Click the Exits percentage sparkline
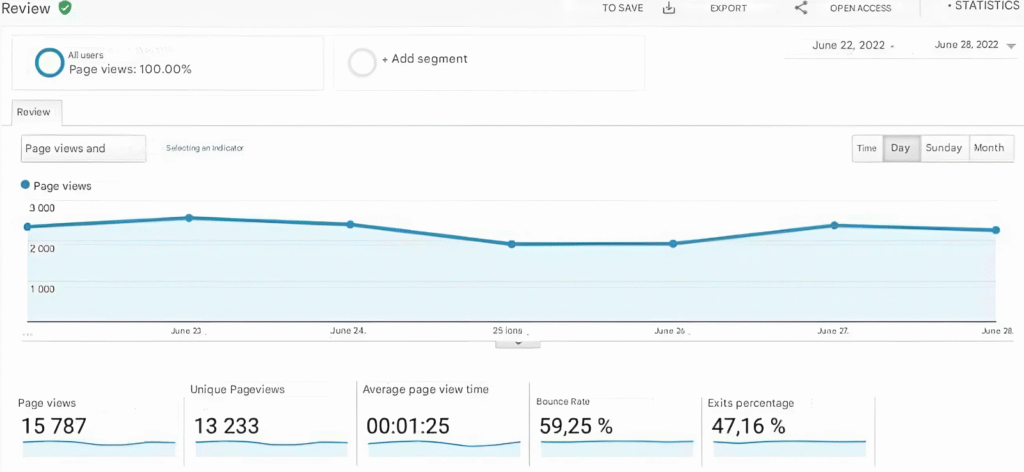The width and height of the screenshot is (1024, 472). click(790, 448)
